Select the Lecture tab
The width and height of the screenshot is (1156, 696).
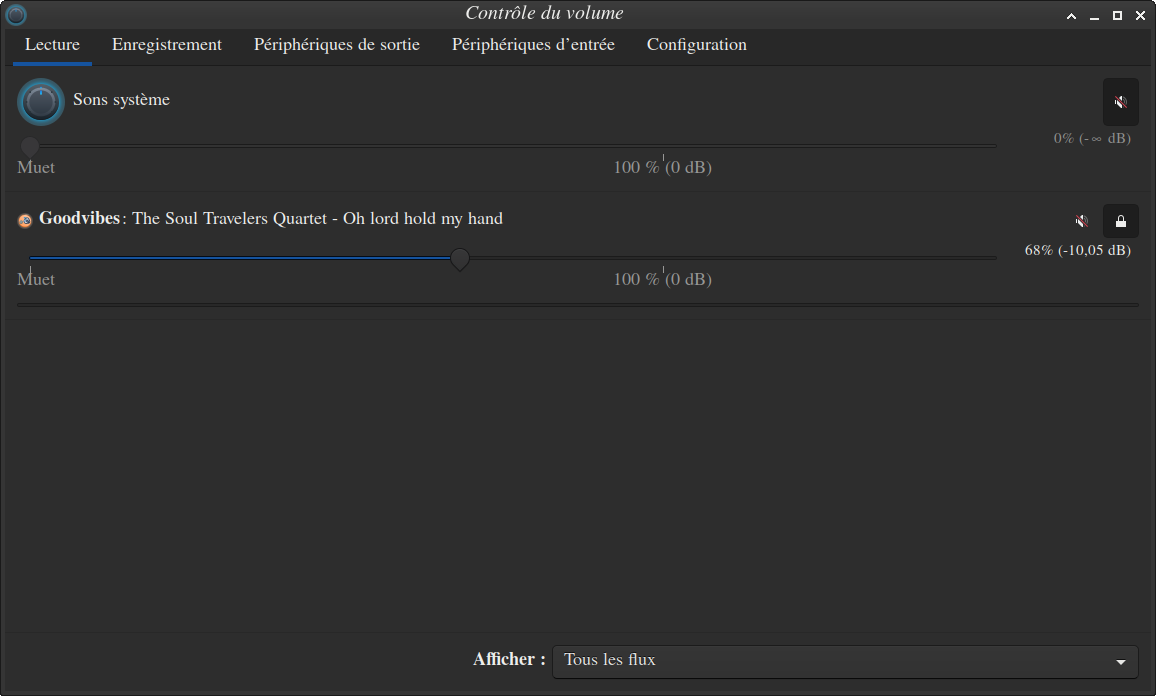[x=52, y=45]
